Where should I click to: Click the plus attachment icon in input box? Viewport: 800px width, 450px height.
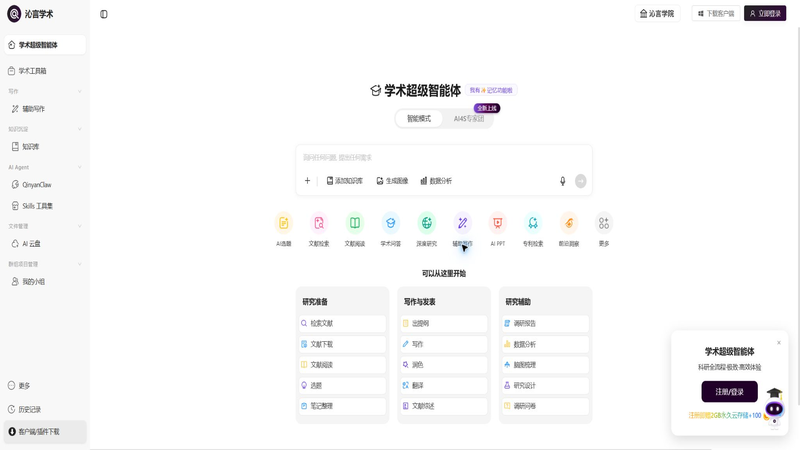pyautogui.click(x=307, y=181)
